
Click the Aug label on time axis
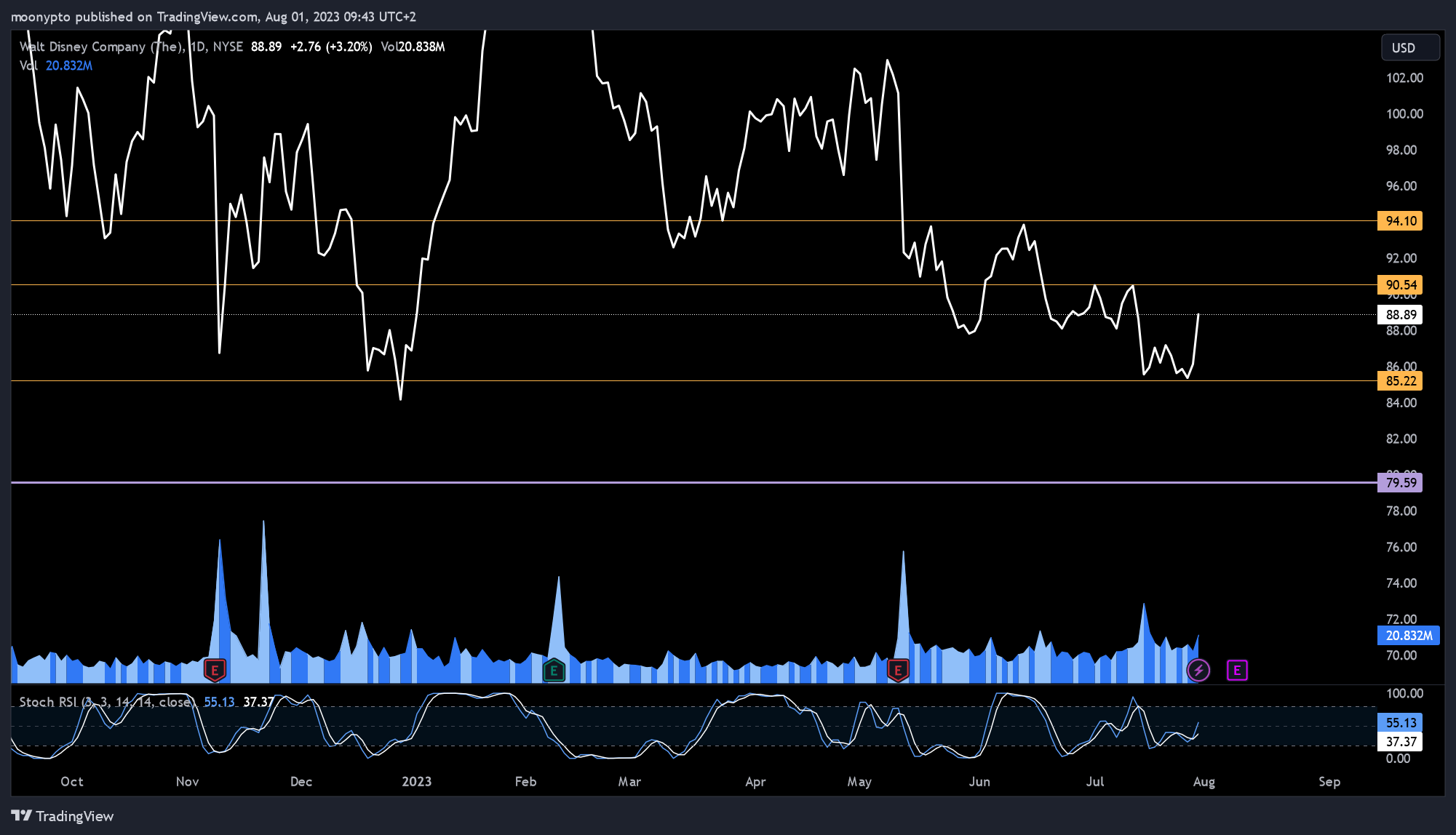click(1204, 782)
